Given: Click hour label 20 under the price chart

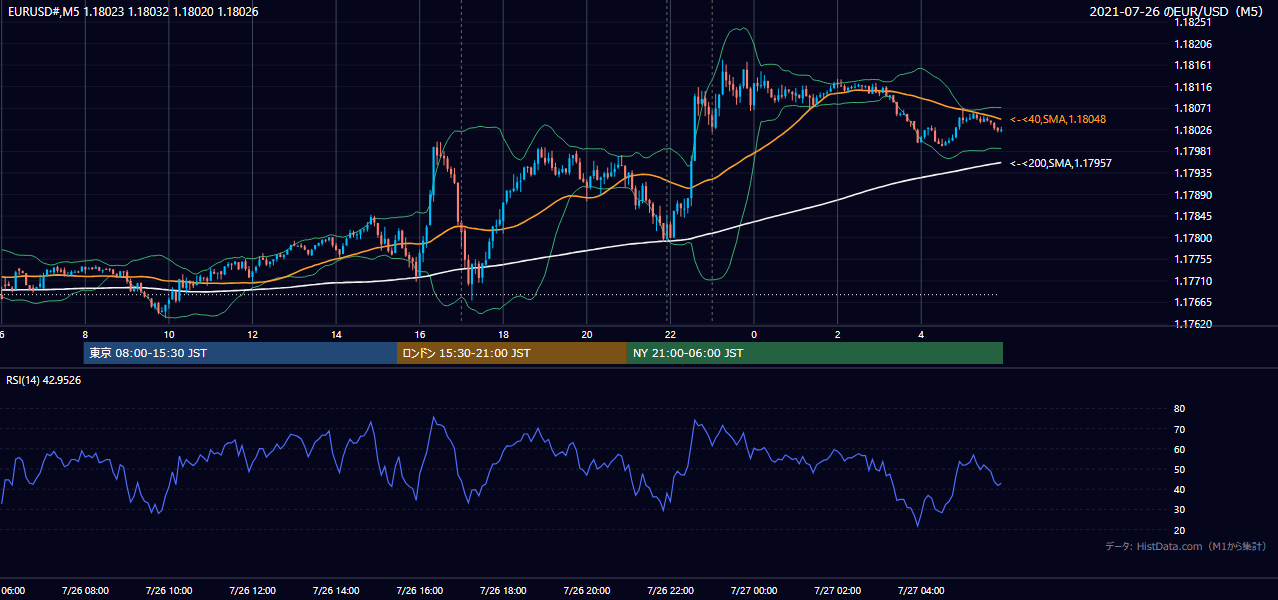Looking at the screenshot, I should [x=587, y=335].
